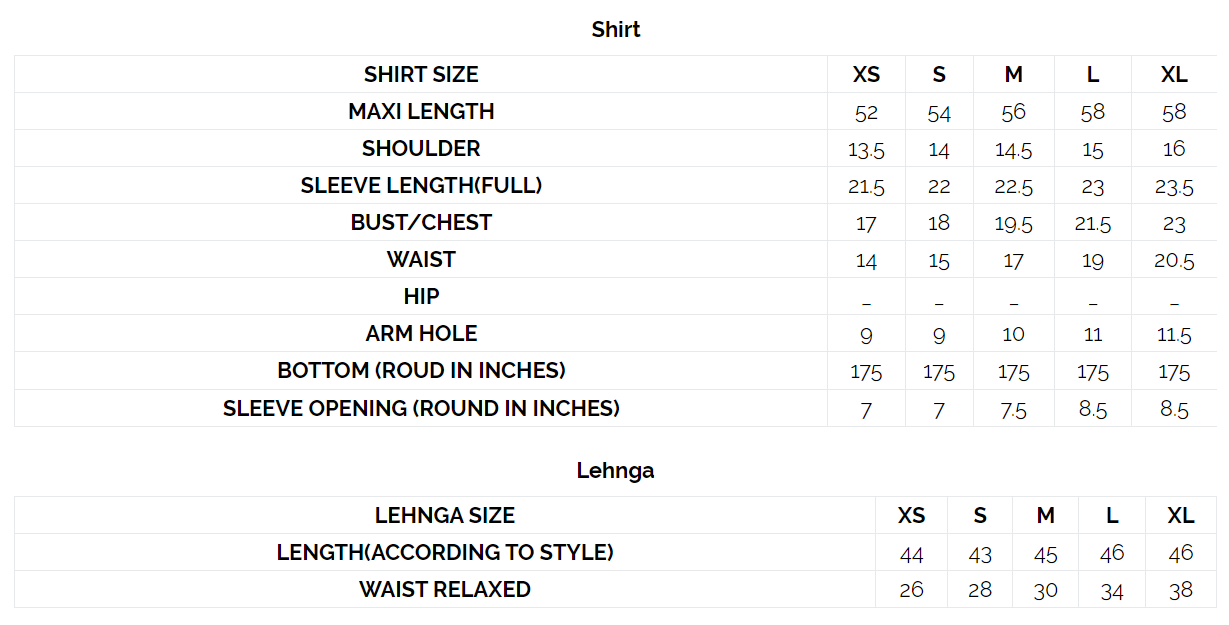Click the "SLEEVE LENGTH(FULL)" row label
The height and width of the screenshot is (625, 1229).
coord(421,186)
